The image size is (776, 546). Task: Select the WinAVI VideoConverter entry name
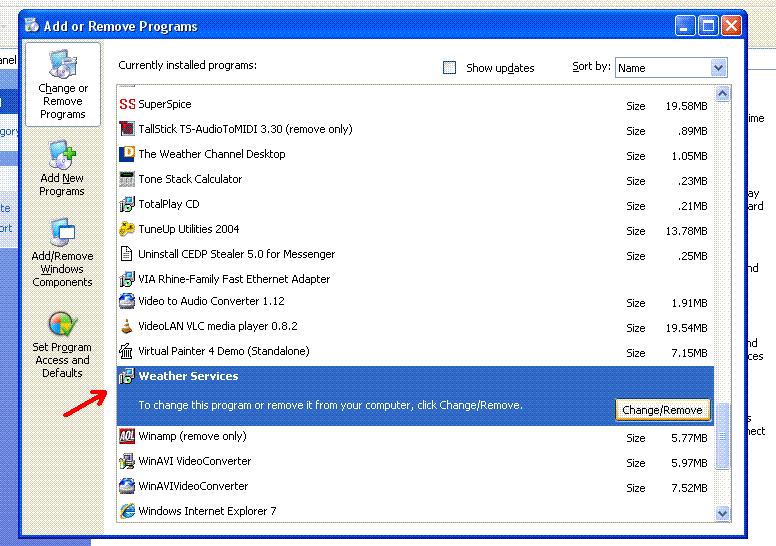[x=195, y=461]
